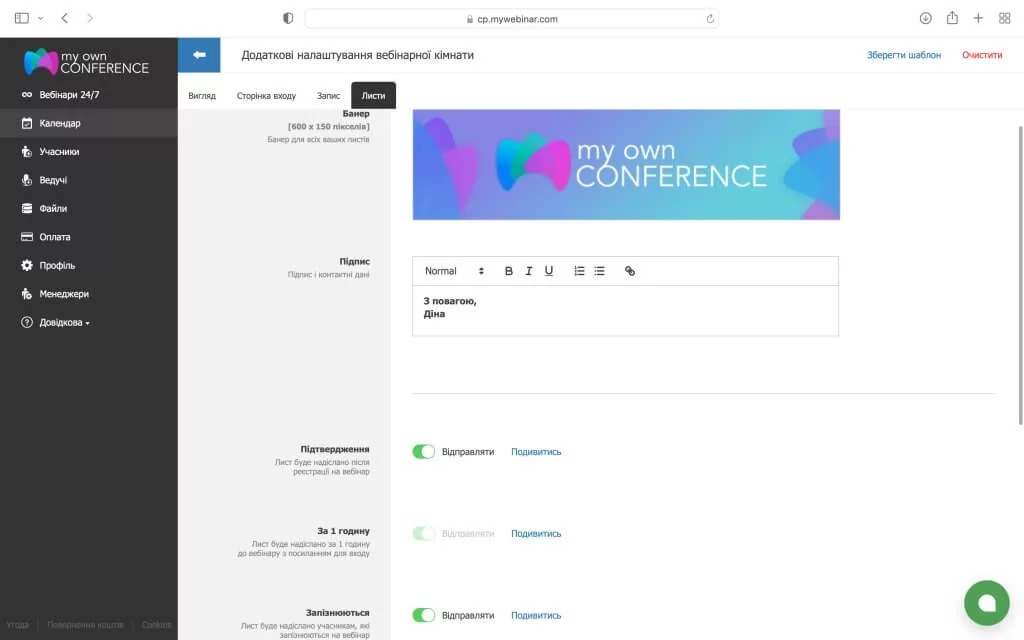
Task: Open the Normal text style dropdown
Action: (x=454, y=271)
